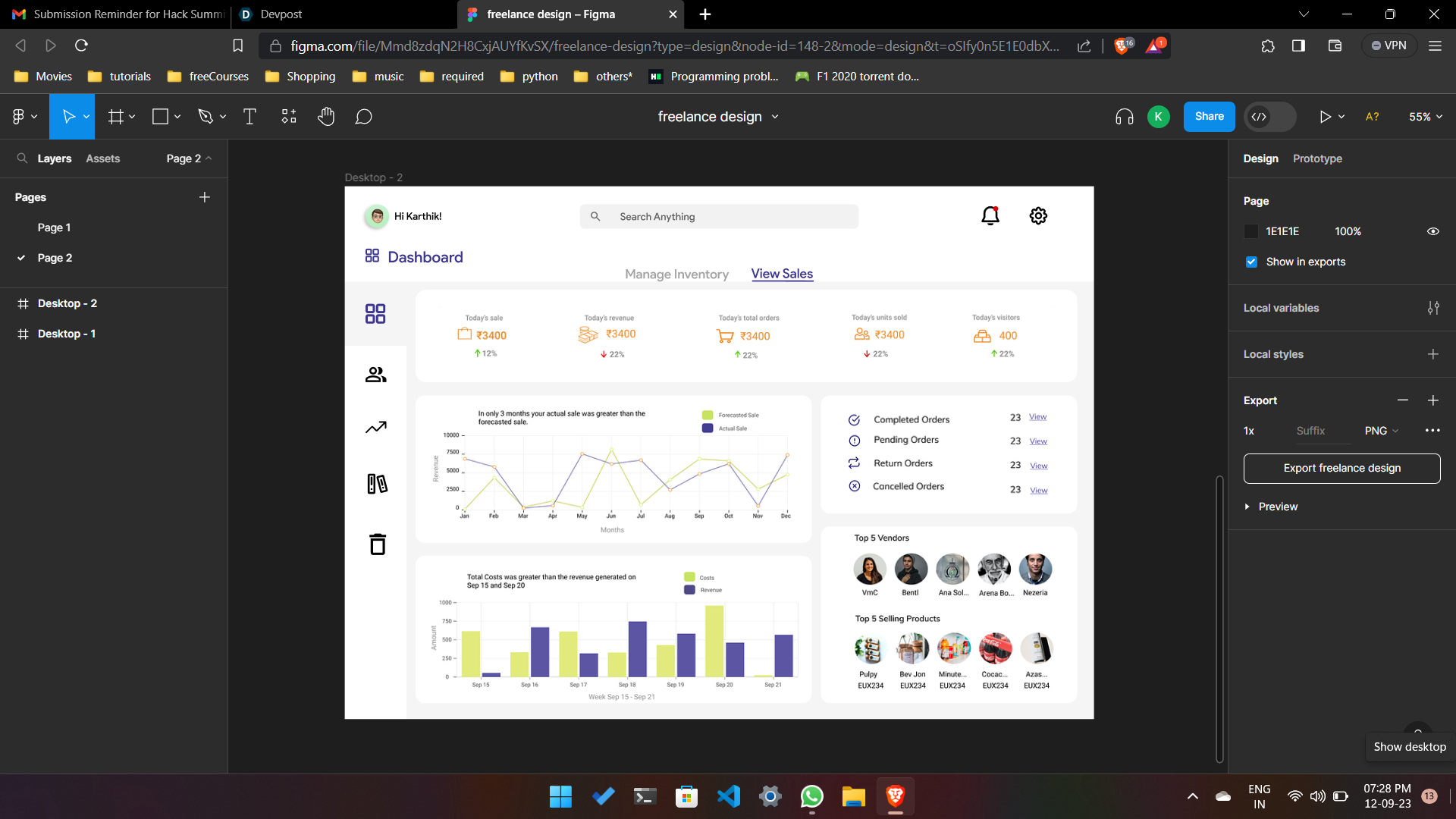Click the Export freelance design button
Viewport: 1456px width, 819px height.
pyautogui.click(x=1341, y=468)
